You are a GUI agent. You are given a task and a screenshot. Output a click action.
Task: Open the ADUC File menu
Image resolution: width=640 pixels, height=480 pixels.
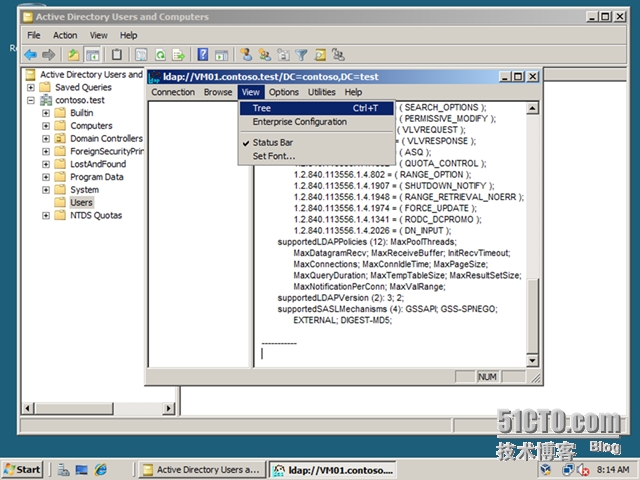tap(33, 36)
